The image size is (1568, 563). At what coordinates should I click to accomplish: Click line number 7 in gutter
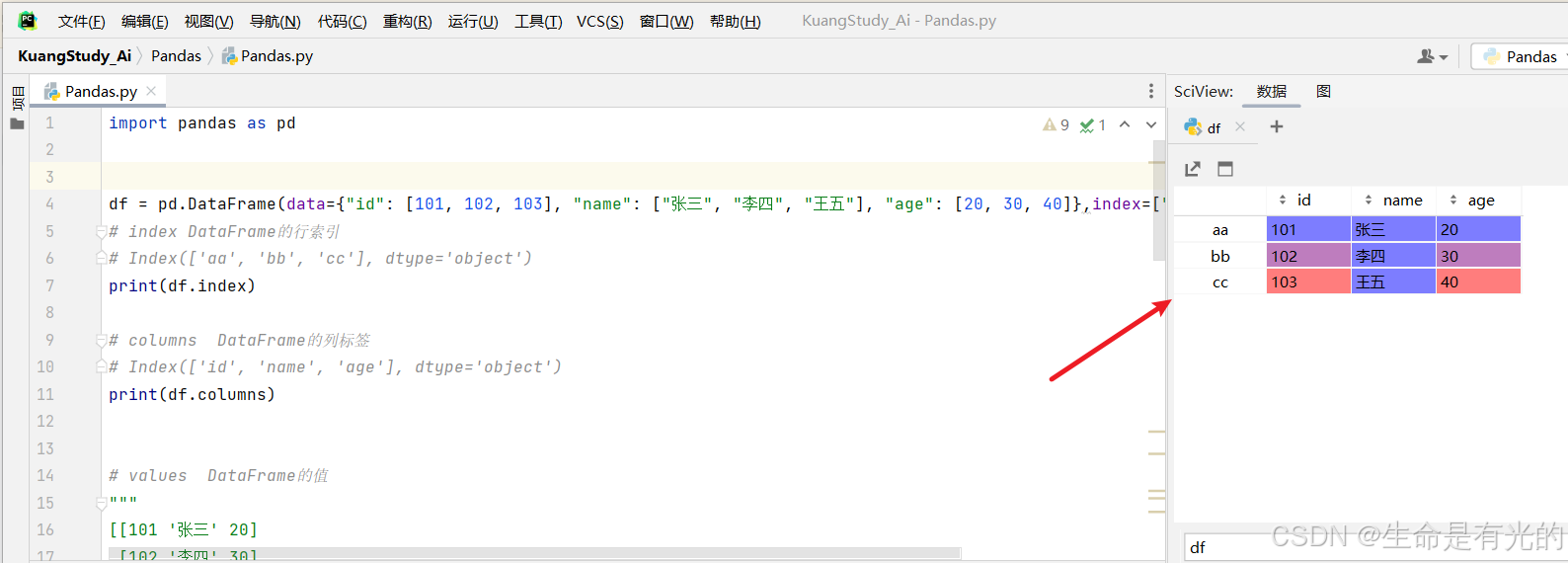point(49,285)
